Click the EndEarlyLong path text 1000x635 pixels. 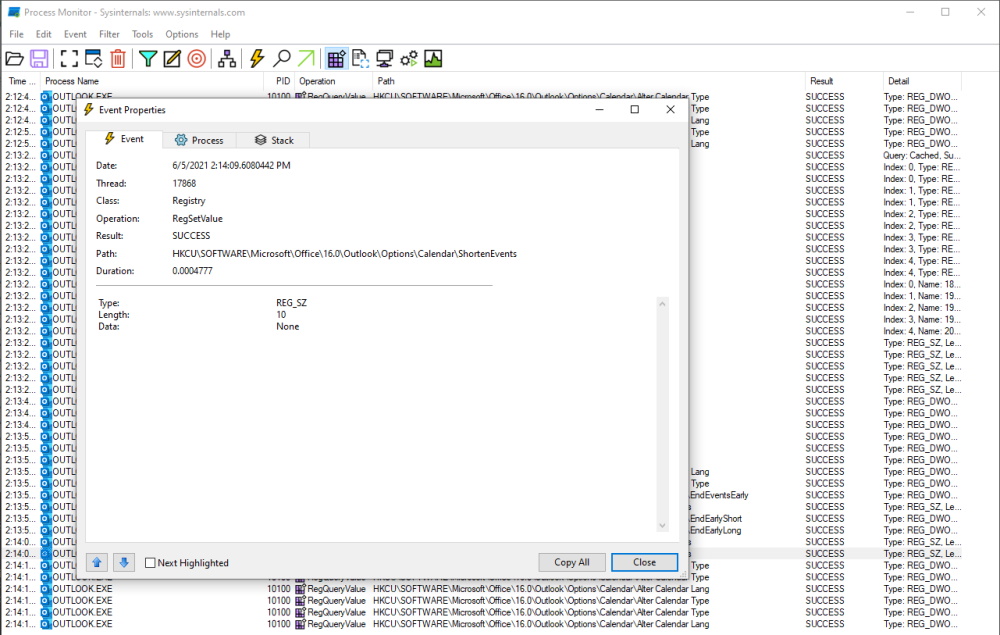[716, 530]
